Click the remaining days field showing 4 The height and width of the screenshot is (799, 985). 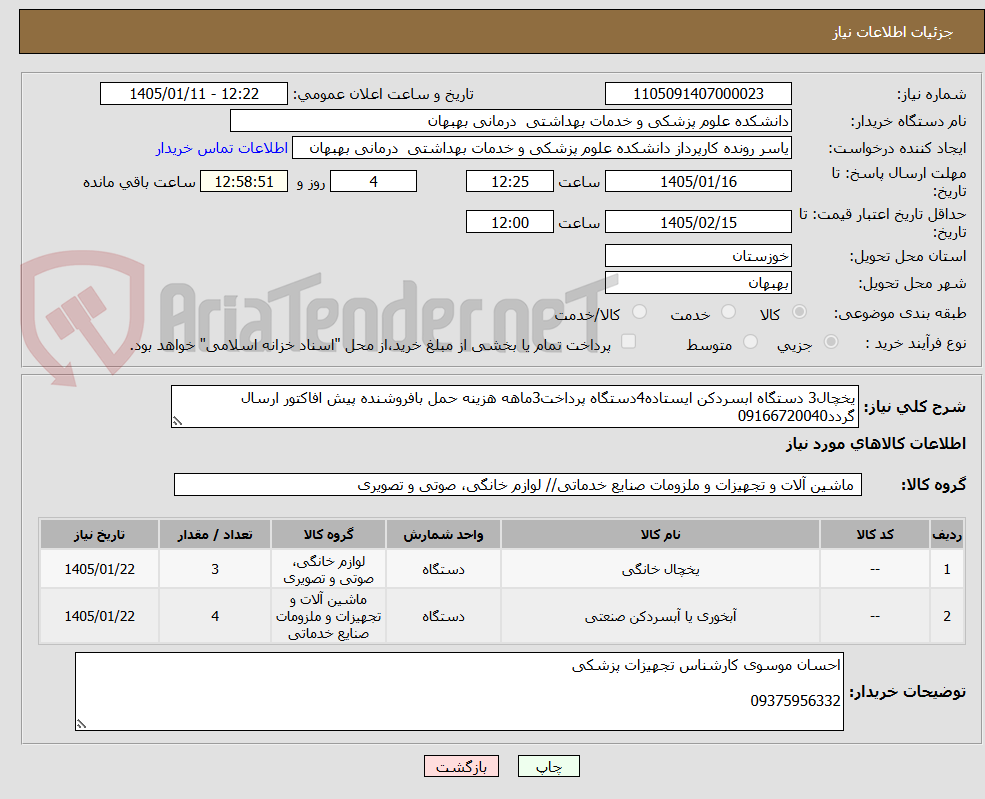pos(373,182)
